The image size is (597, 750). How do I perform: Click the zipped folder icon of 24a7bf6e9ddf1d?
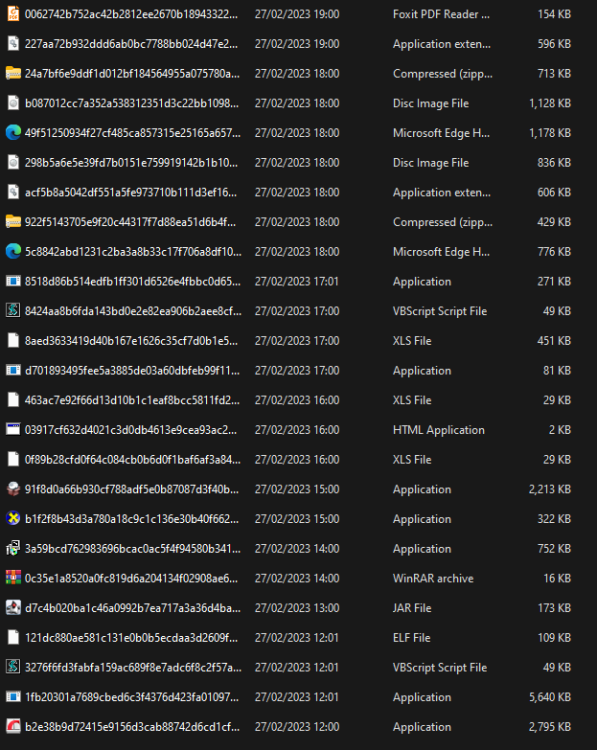click(13, 73)
